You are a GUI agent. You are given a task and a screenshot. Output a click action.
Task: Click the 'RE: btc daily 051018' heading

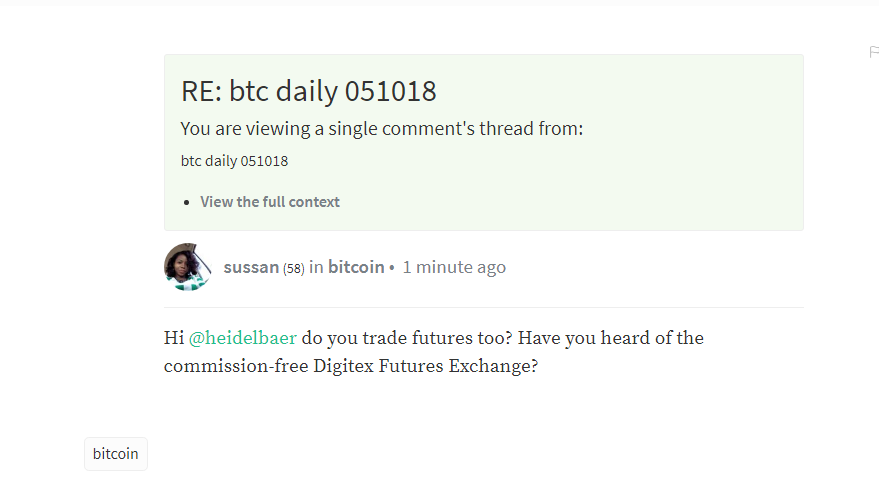308,91
